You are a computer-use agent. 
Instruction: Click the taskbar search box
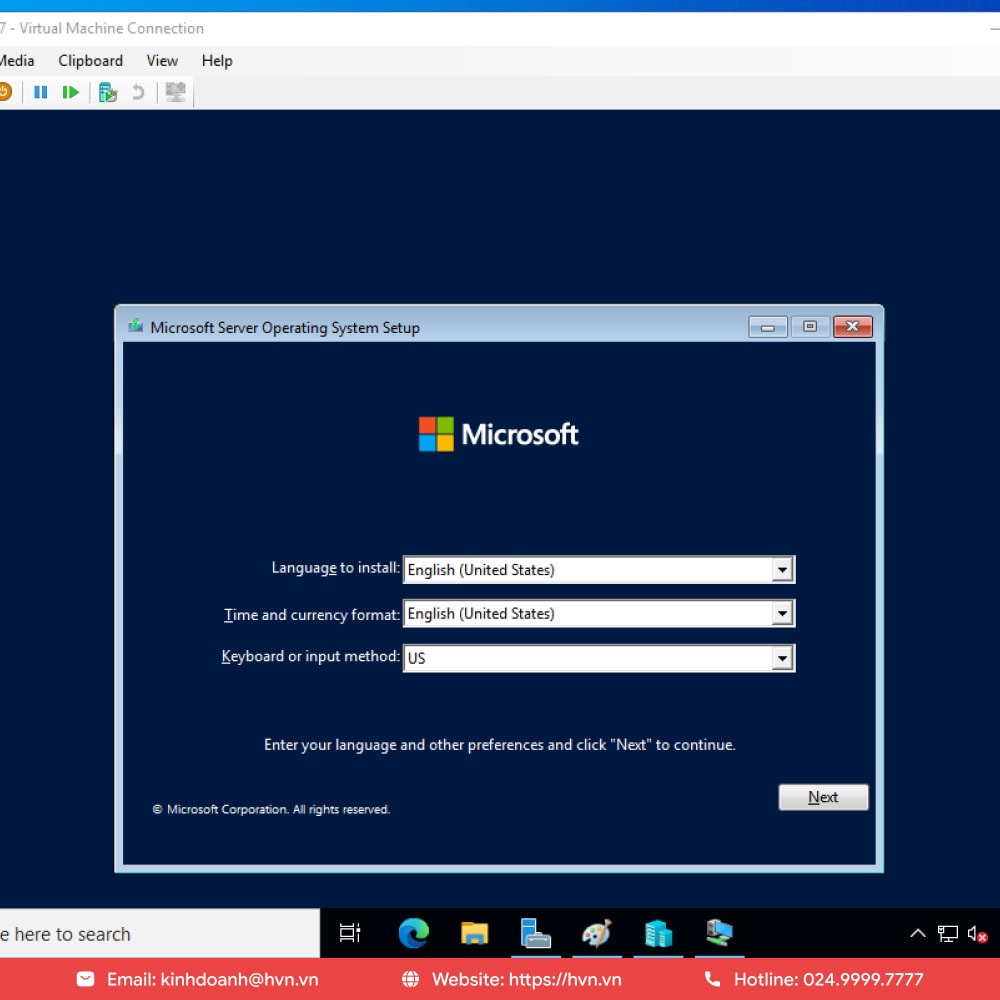coord(159,934)
